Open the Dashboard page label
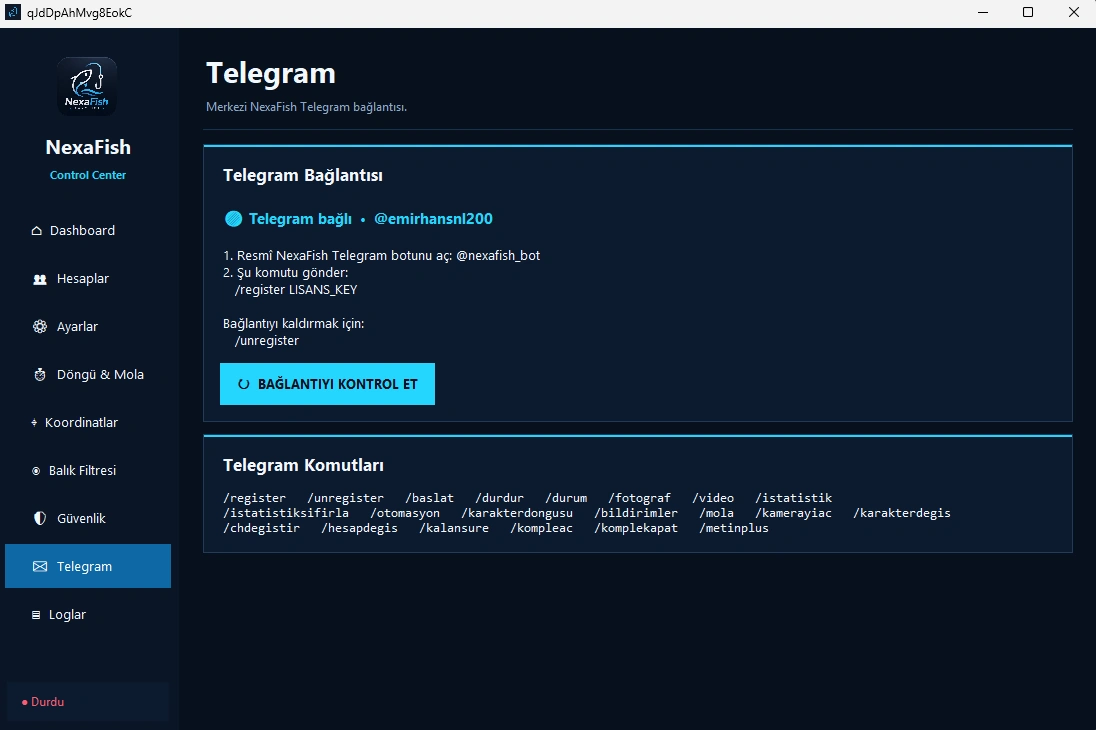This screenshot has height=730, width=1096. pos(82,231)
